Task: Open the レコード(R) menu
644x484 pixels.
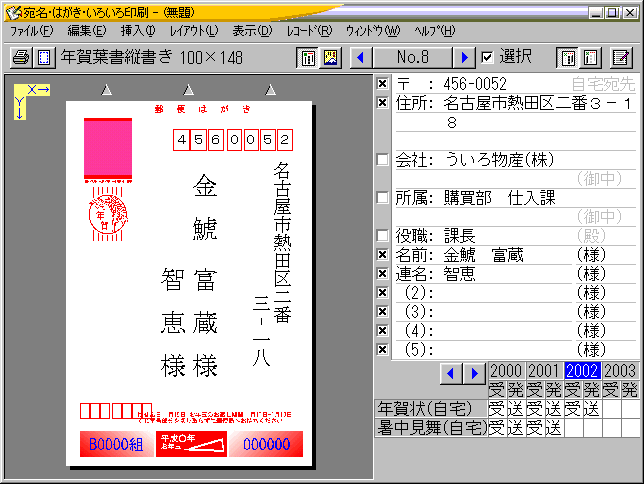Action: 309,31
